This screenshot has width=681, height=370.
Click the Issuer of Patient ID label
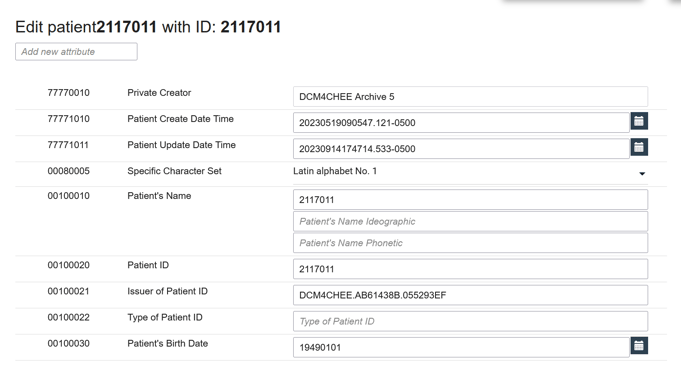coord(167,291)
